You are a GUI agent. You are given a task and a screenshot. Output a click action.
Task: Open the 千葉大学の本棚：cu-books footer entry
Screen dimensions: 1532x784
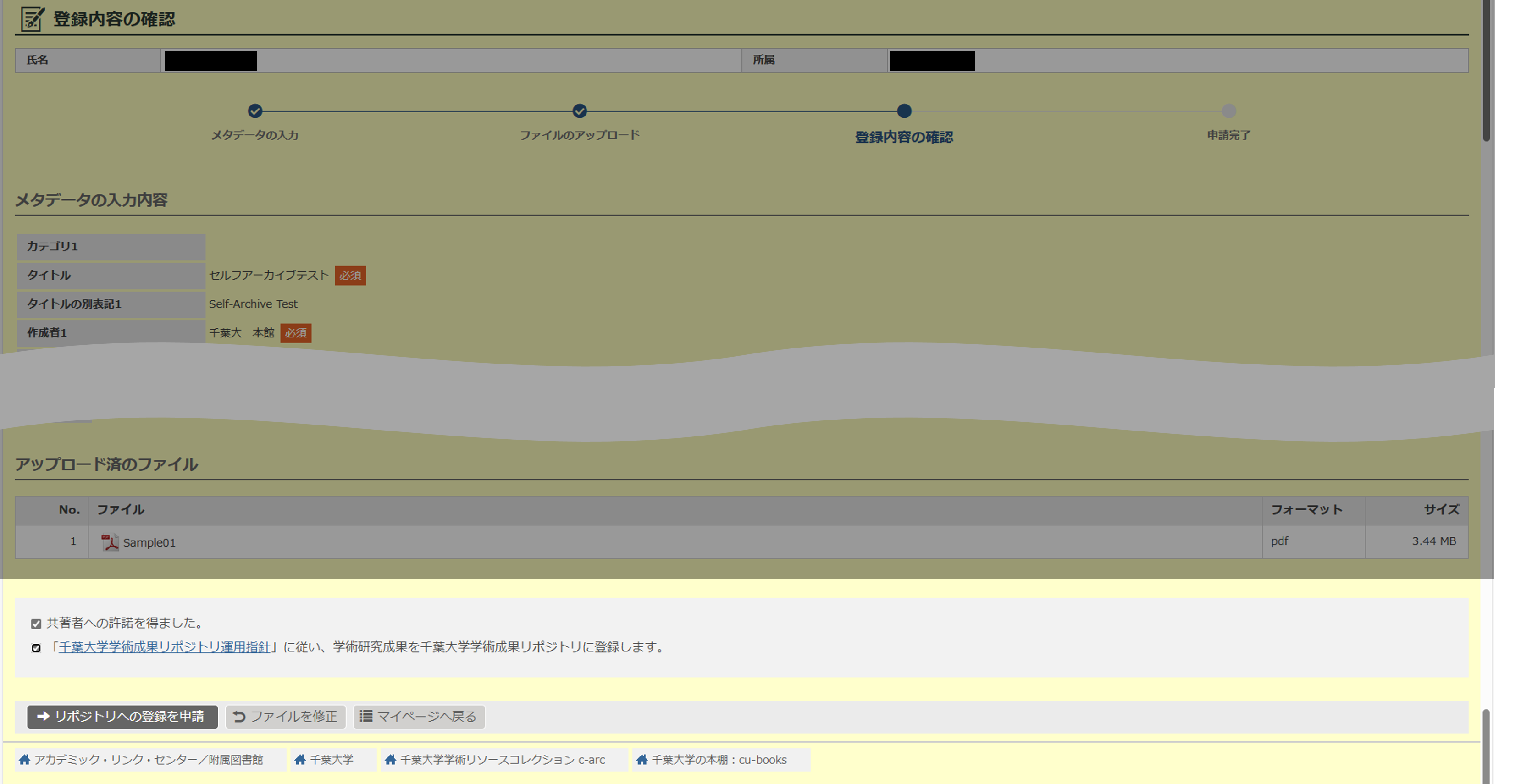719,759
